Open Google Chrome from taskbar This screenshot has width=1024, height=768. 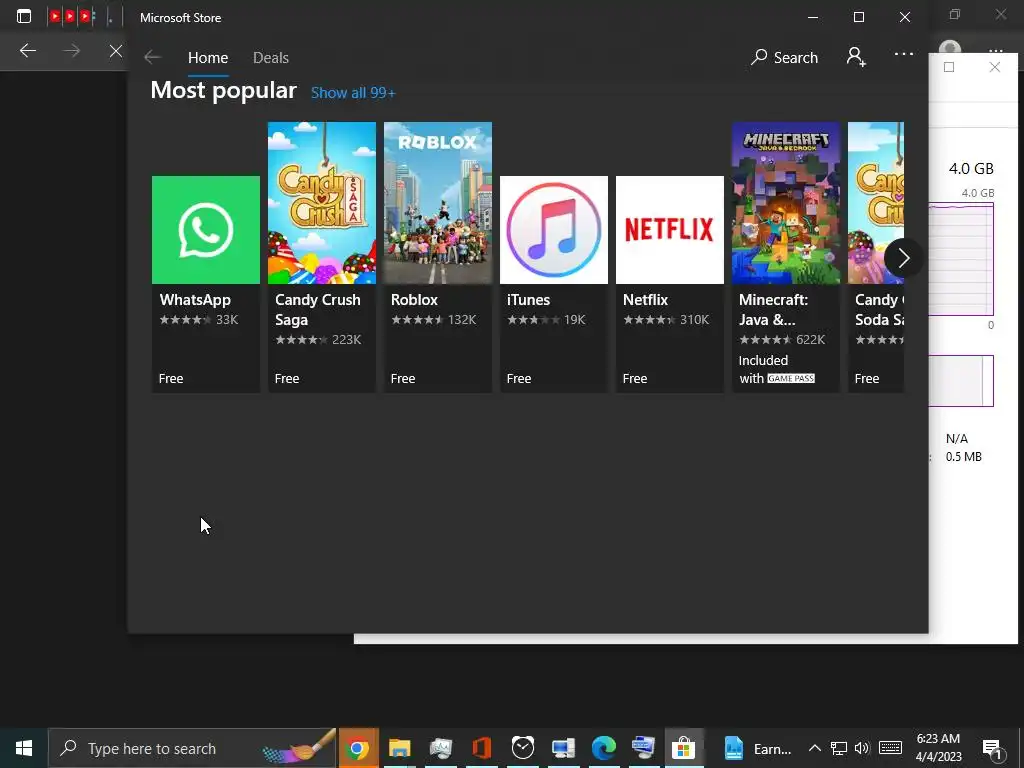point(357,748)
